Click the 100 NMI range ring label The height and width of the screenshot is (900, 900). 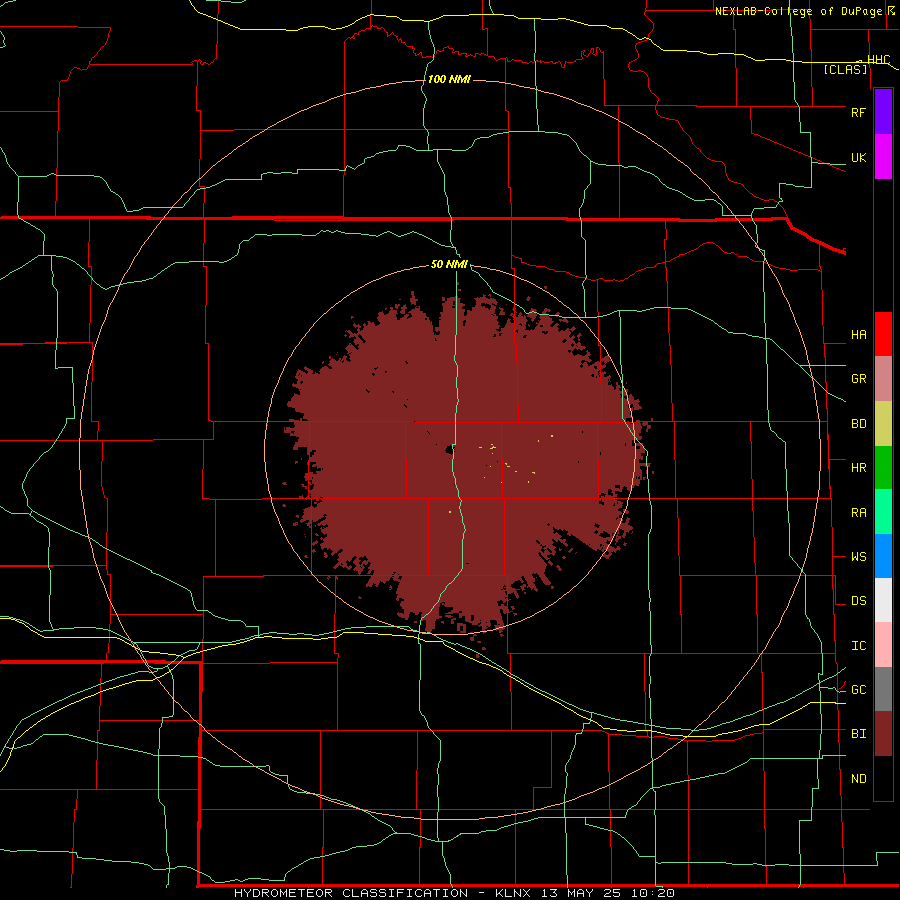tap(449, 79)
